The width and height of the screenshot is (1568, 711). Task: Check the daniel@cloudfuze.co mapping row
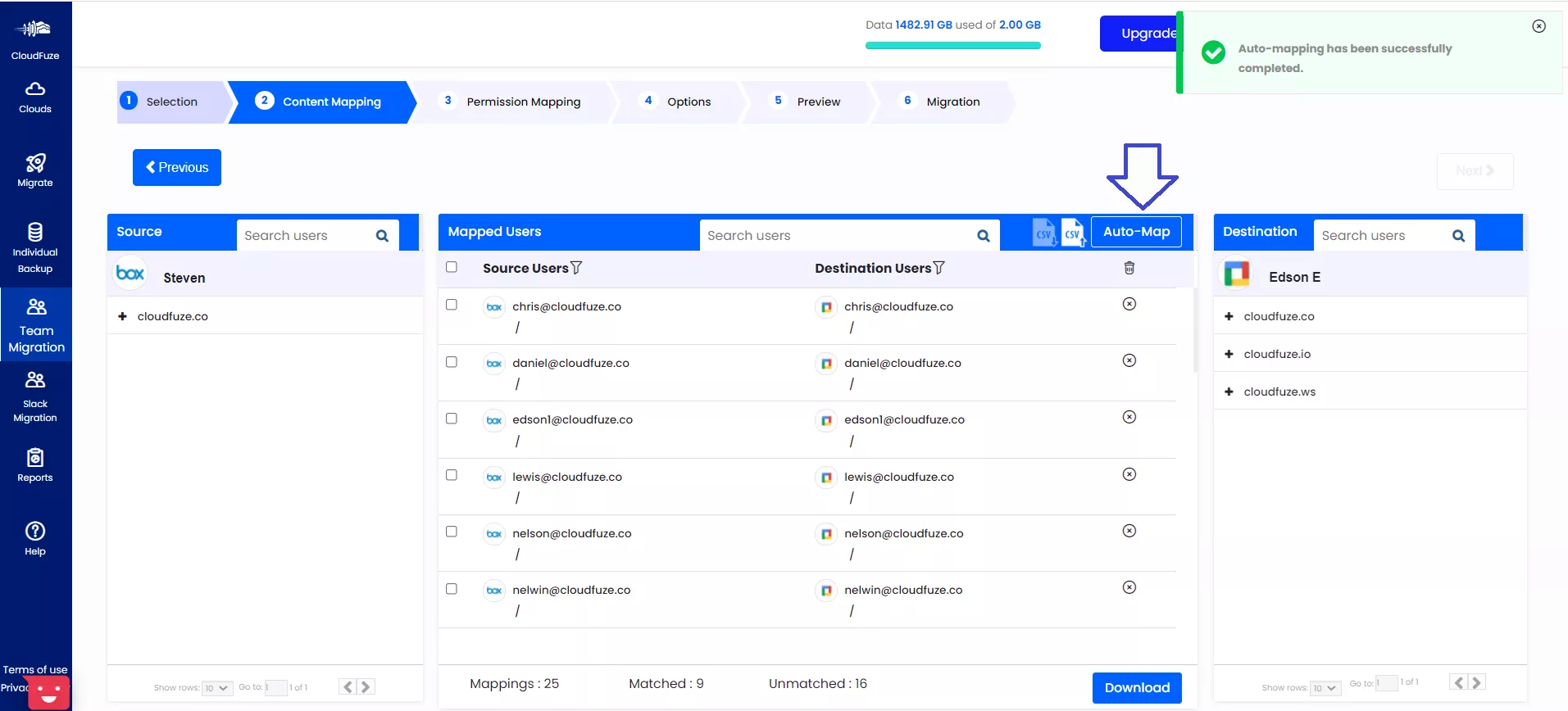(452, 362)
